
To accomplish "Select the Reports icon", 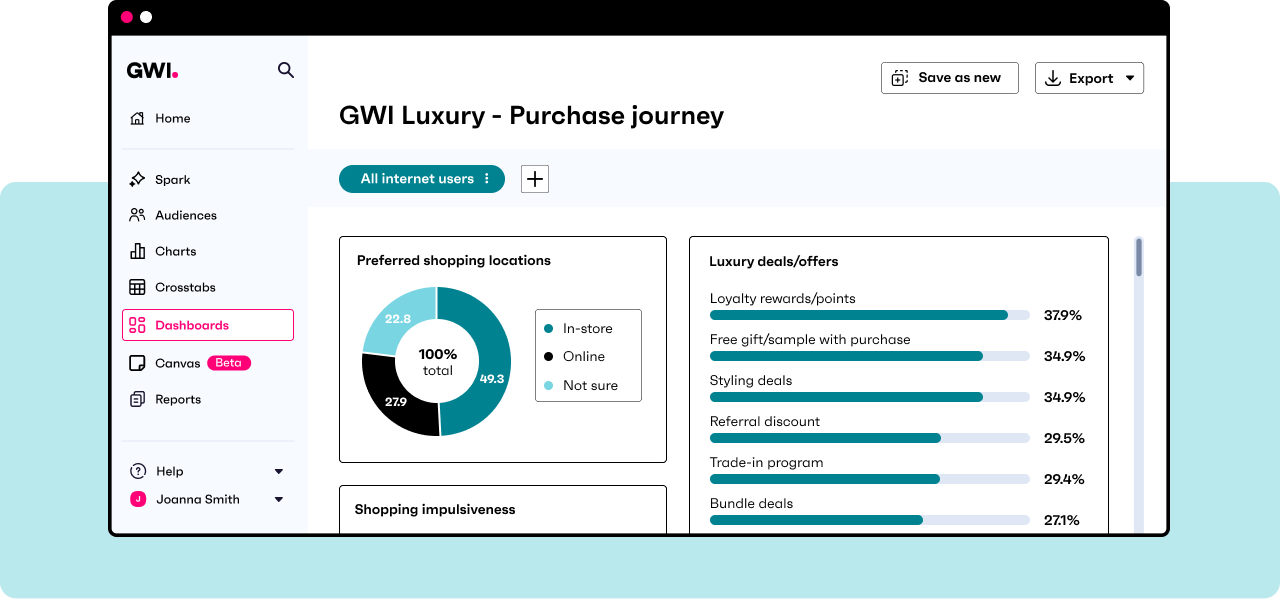I will click(136, 399).
